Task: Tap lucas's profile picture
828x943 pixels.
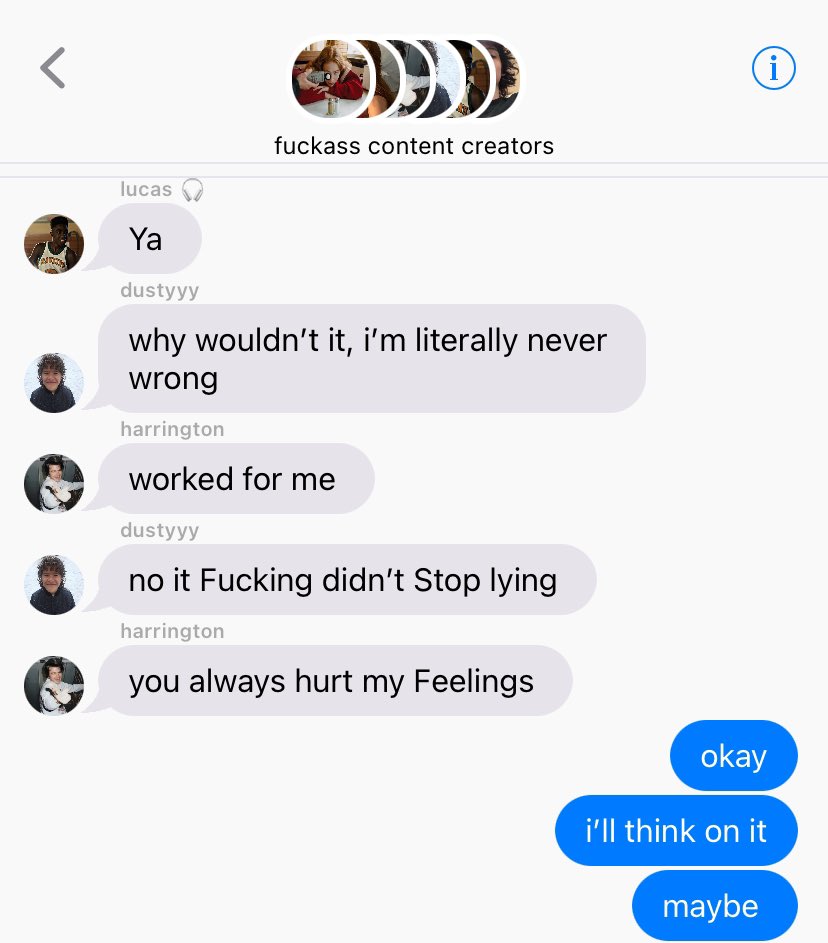Action: (x=54, y=244)
